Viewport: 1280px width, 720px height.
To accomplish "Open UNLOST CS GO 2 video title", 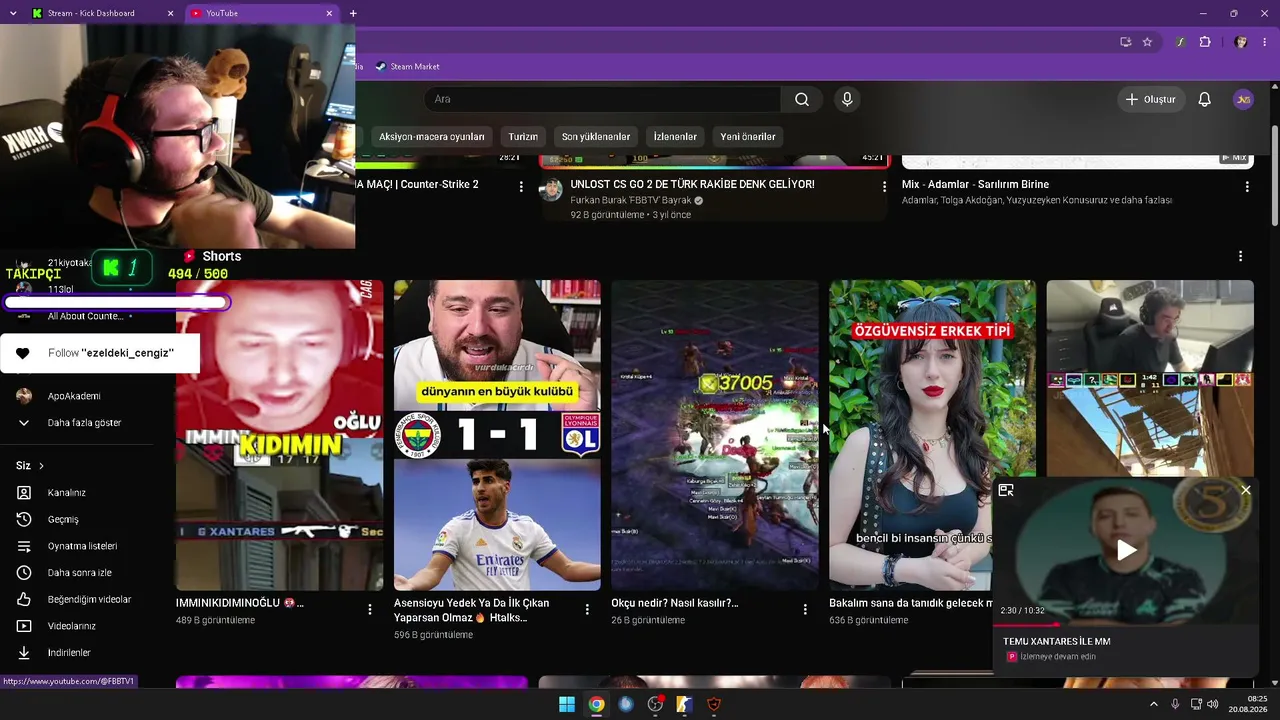I will (692, 184).
